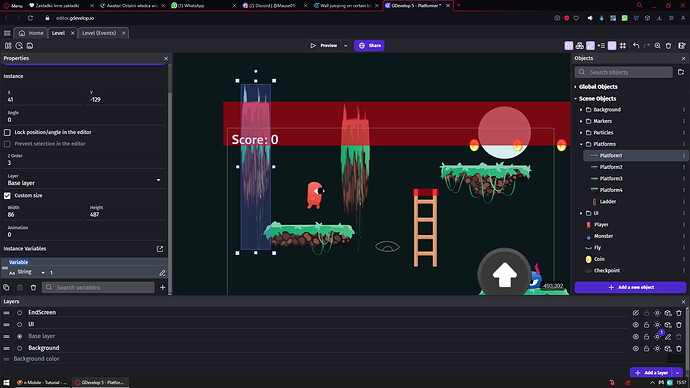Open the zoom options icon in toolbar

657,46
